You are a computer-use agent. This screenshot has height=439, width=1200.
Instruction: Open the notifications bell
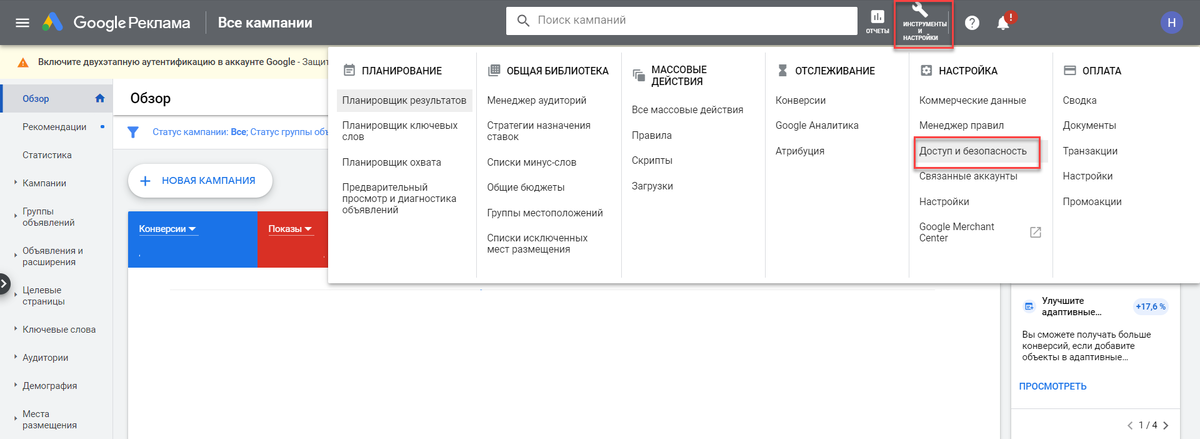pyautogui.click(x=1004, y=22)
